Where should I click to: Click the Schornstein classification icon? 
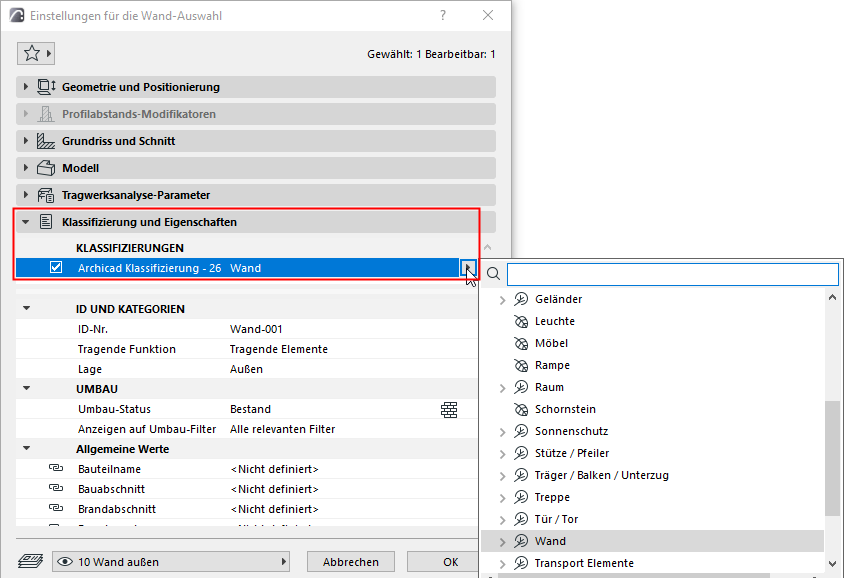coord(521,409)
